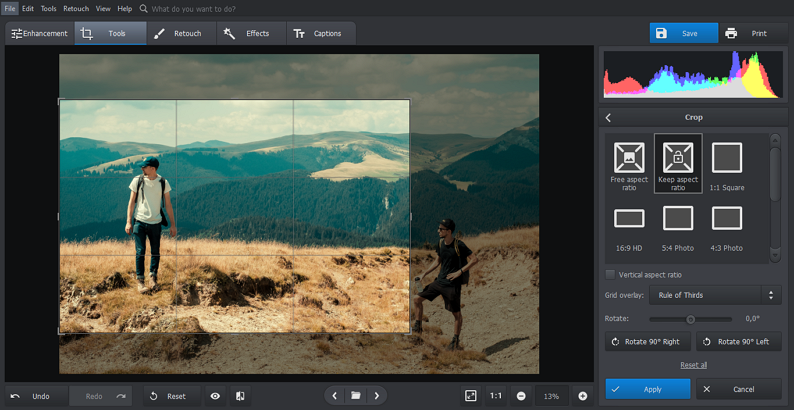Screen dimensions: 794x410
Task: Select the 5:4 Photo crop preset
Action: [x=678, y=218]
